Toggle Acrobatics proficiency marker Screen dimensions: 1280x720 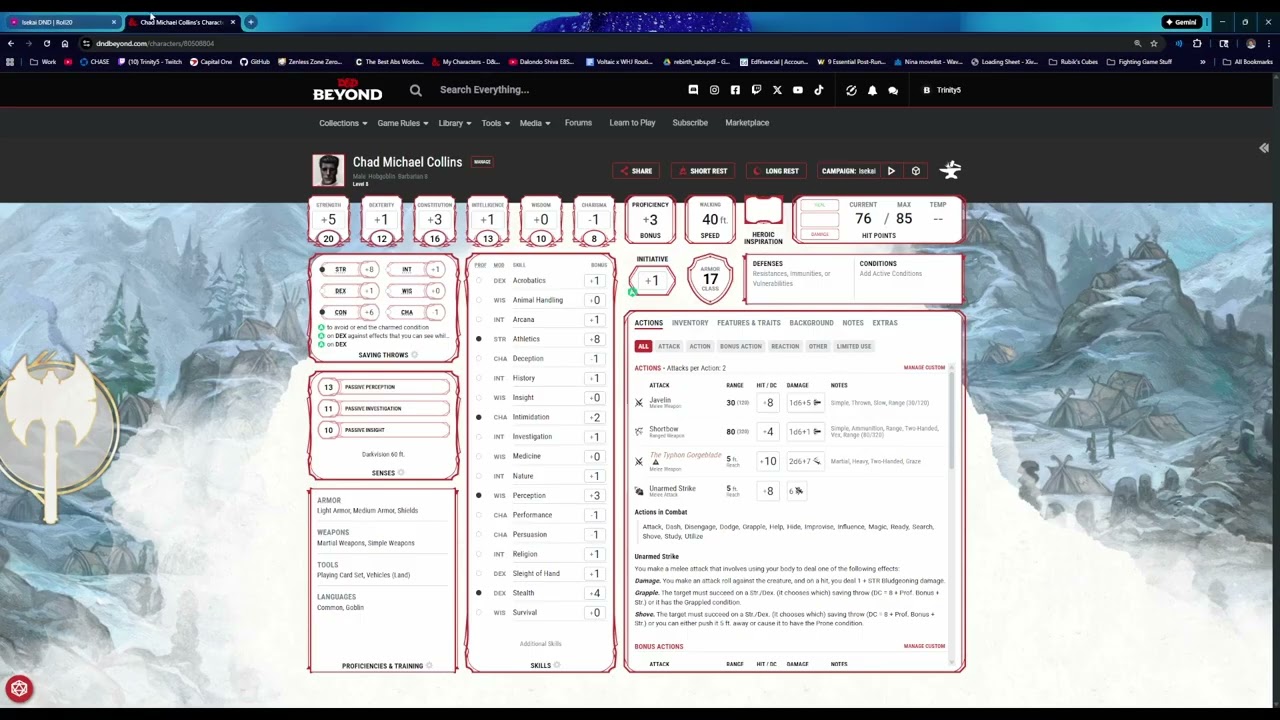[479, 281]
